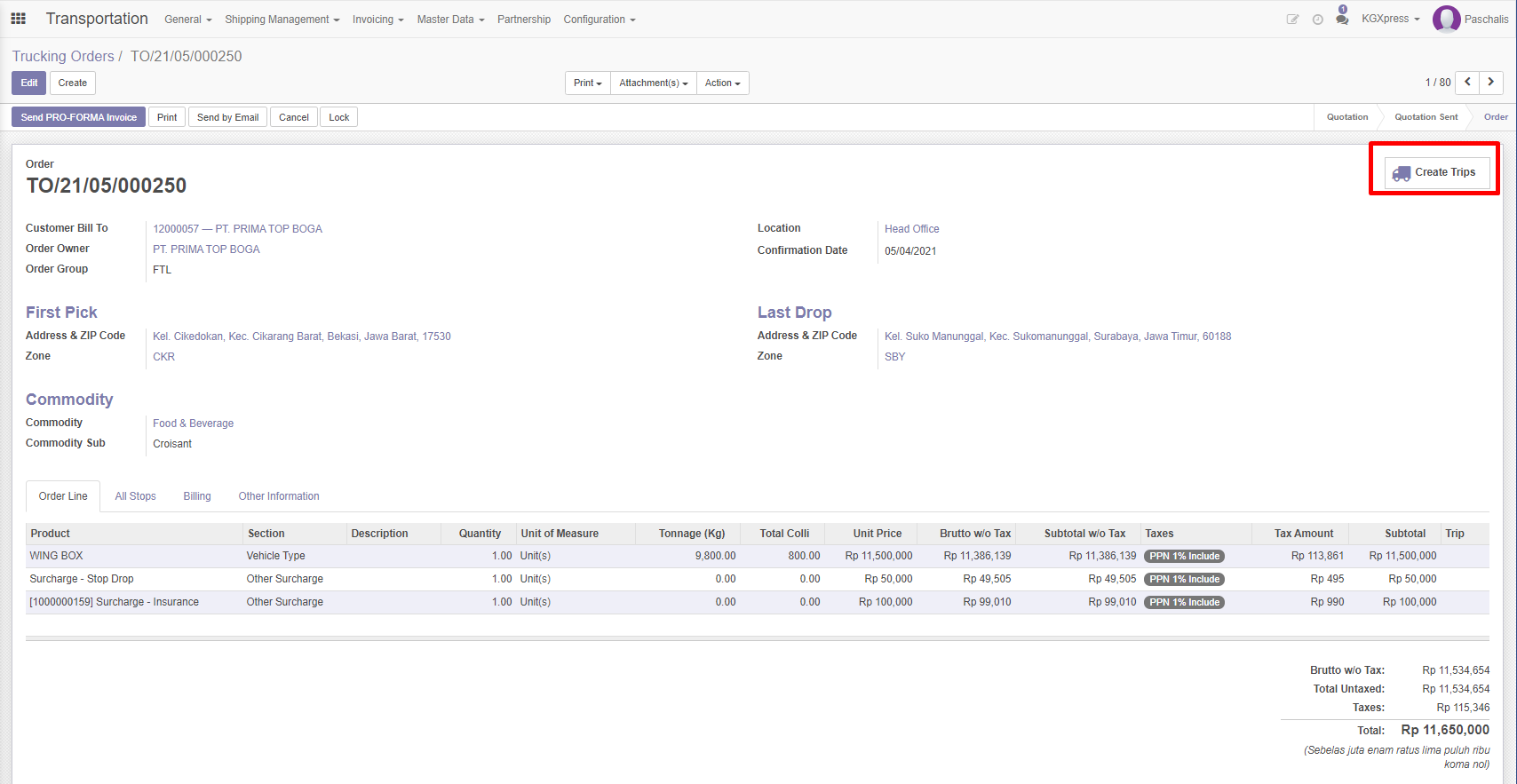Expand the General menu
This screenshot has height=784, width=1517.
187,19
